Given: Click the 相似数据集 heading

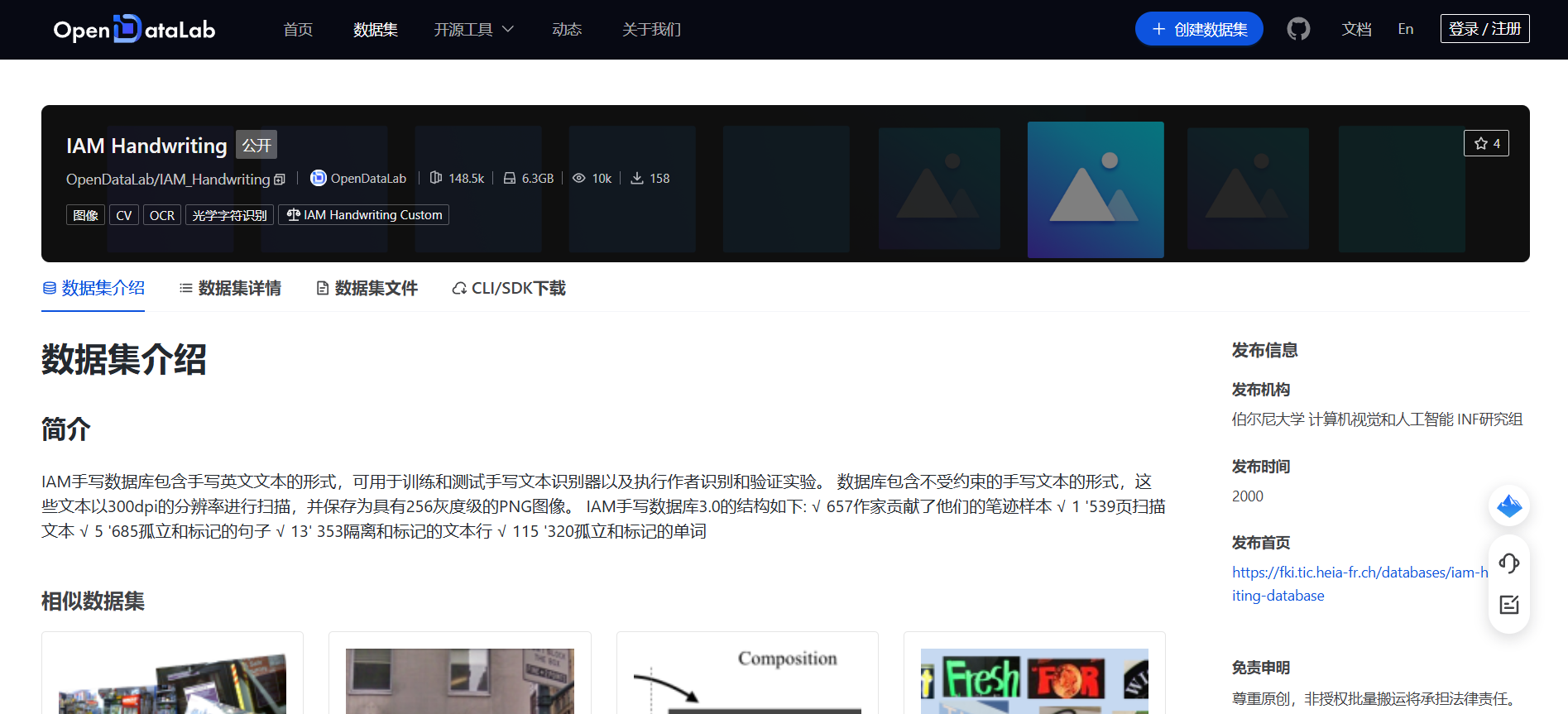Looking at the screenshot, I should coord(93,601).
